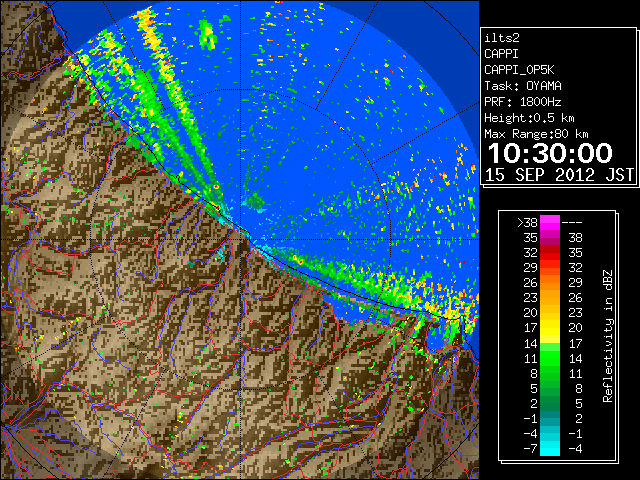The height and width of the screenshot is (480, 640).
Task: Click the 'Task: OYAMA' line
Action: click(x=522, y=86)
